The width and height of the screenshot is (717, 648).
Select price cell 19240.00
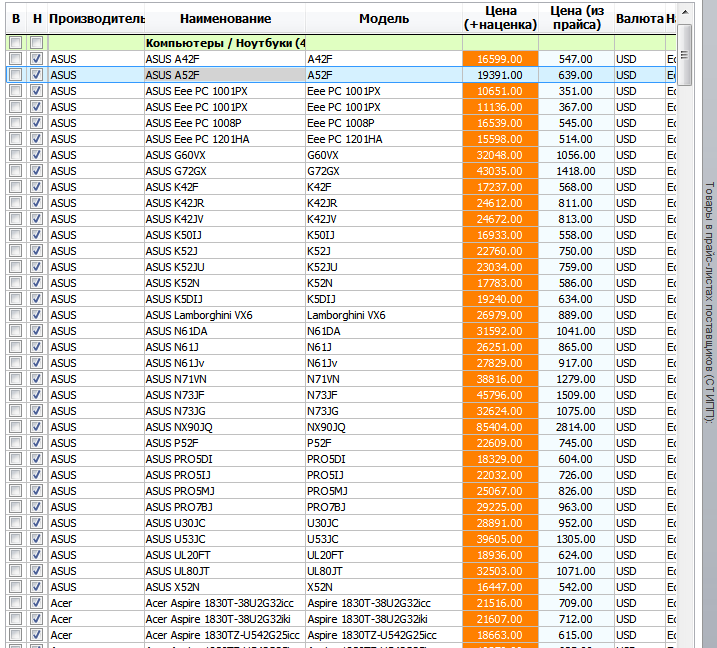(500, 299)
